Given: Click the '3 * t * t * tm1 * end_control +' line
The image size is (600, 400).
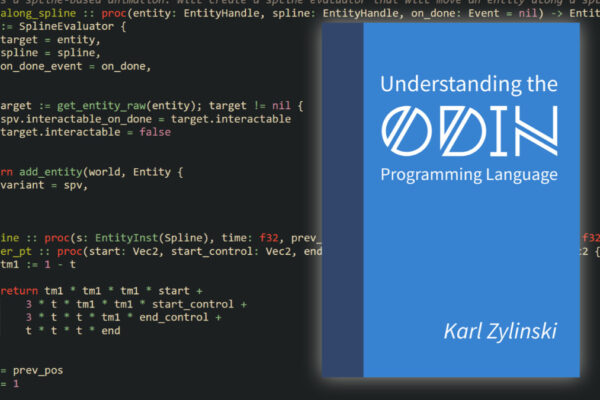Looking at the screenshot, I should tap(123, 317).
